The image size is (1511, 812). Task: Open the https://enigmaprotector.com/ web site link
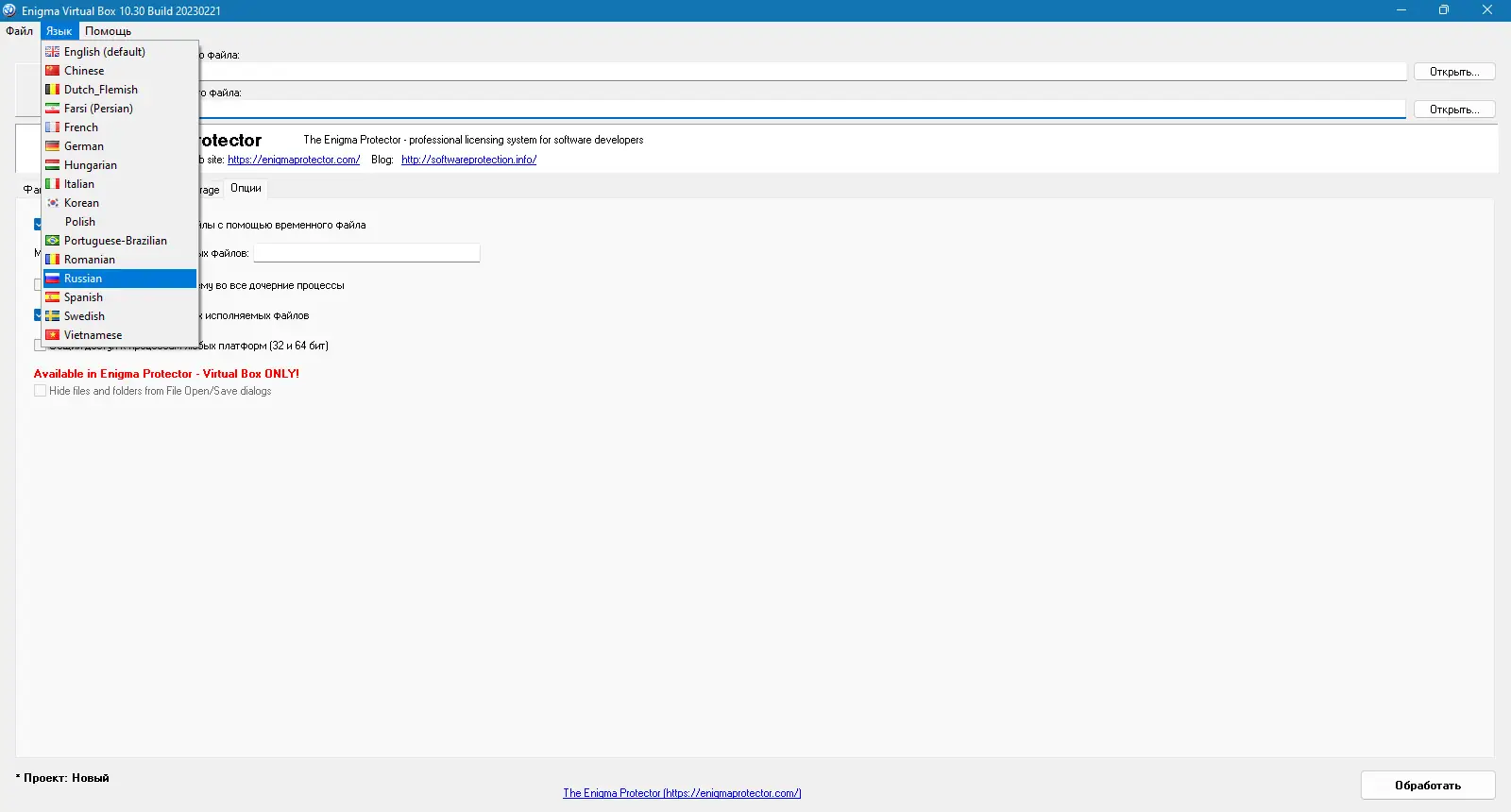click(294, 160)
